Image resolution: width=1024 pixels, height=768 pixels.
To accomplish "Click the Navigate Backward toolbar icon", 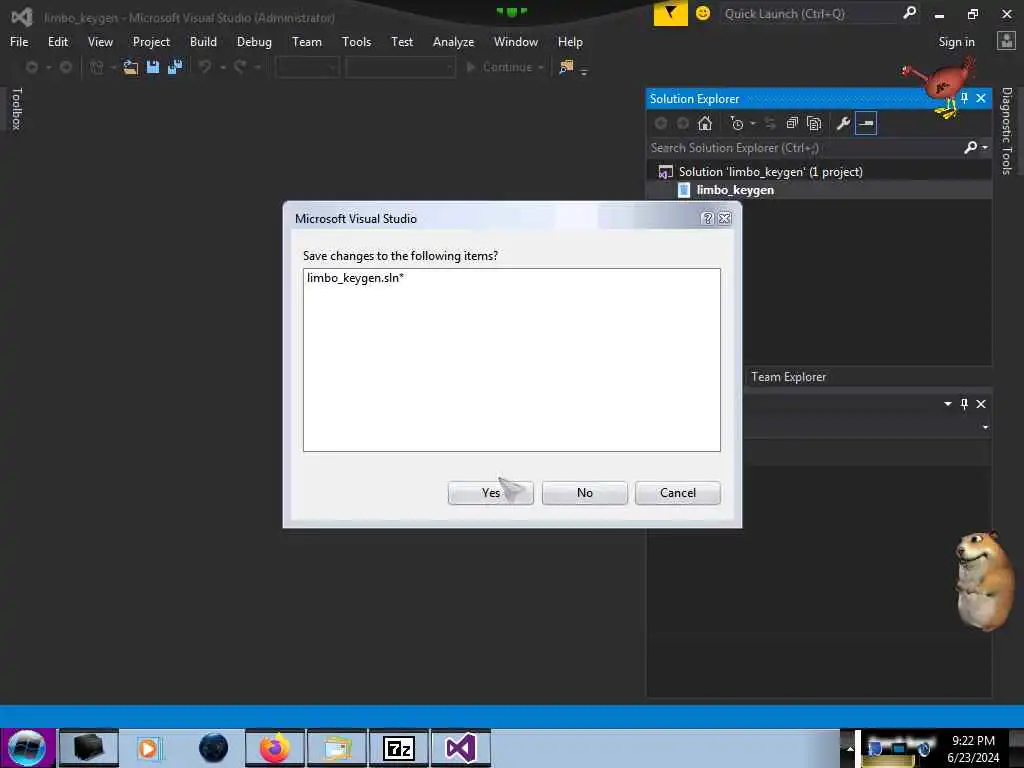I will coord(31,67).
